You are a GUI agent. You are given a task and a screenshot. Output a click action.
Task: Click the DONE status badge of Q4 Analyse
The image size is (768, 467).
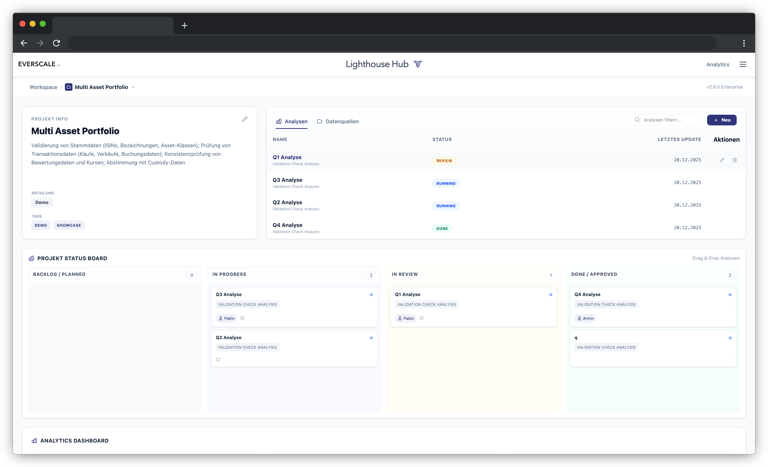[x=442, y=228]
